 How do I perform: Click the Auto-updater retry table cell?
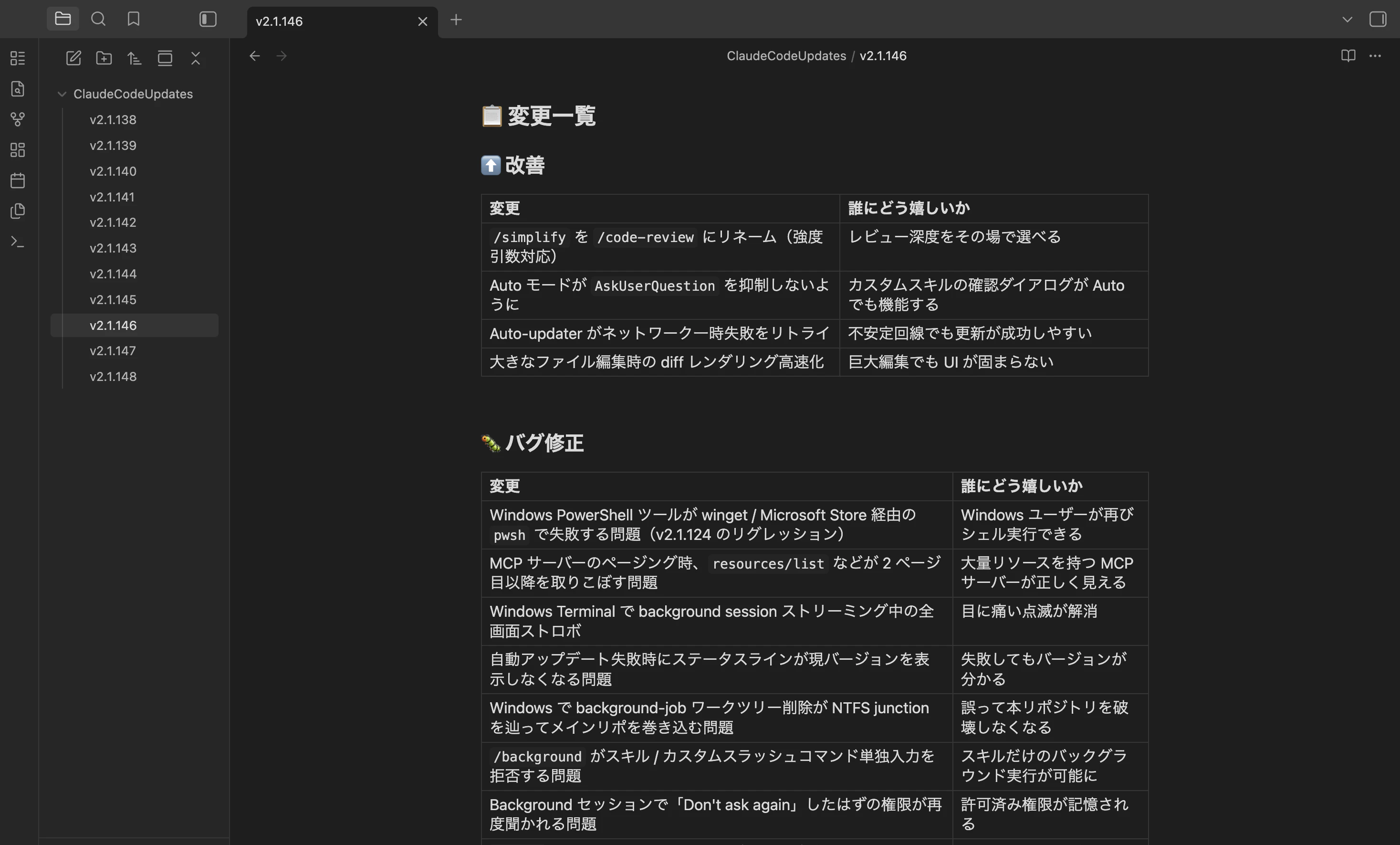pos(660,333)
